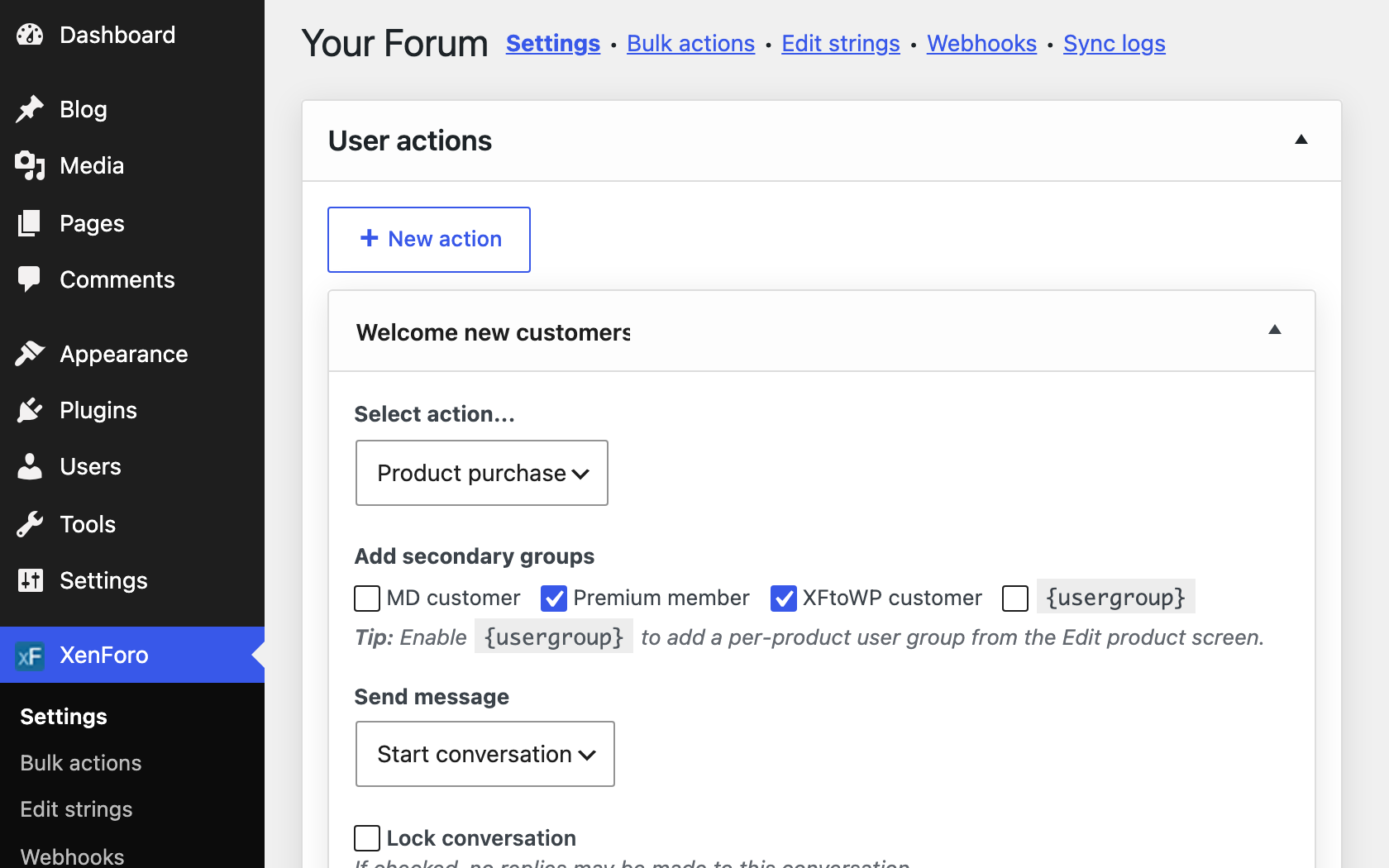Uncheck the XFtoWP customer group
Image resolution: width=1389 pixels, height=868 pixels.
[783, 598]
